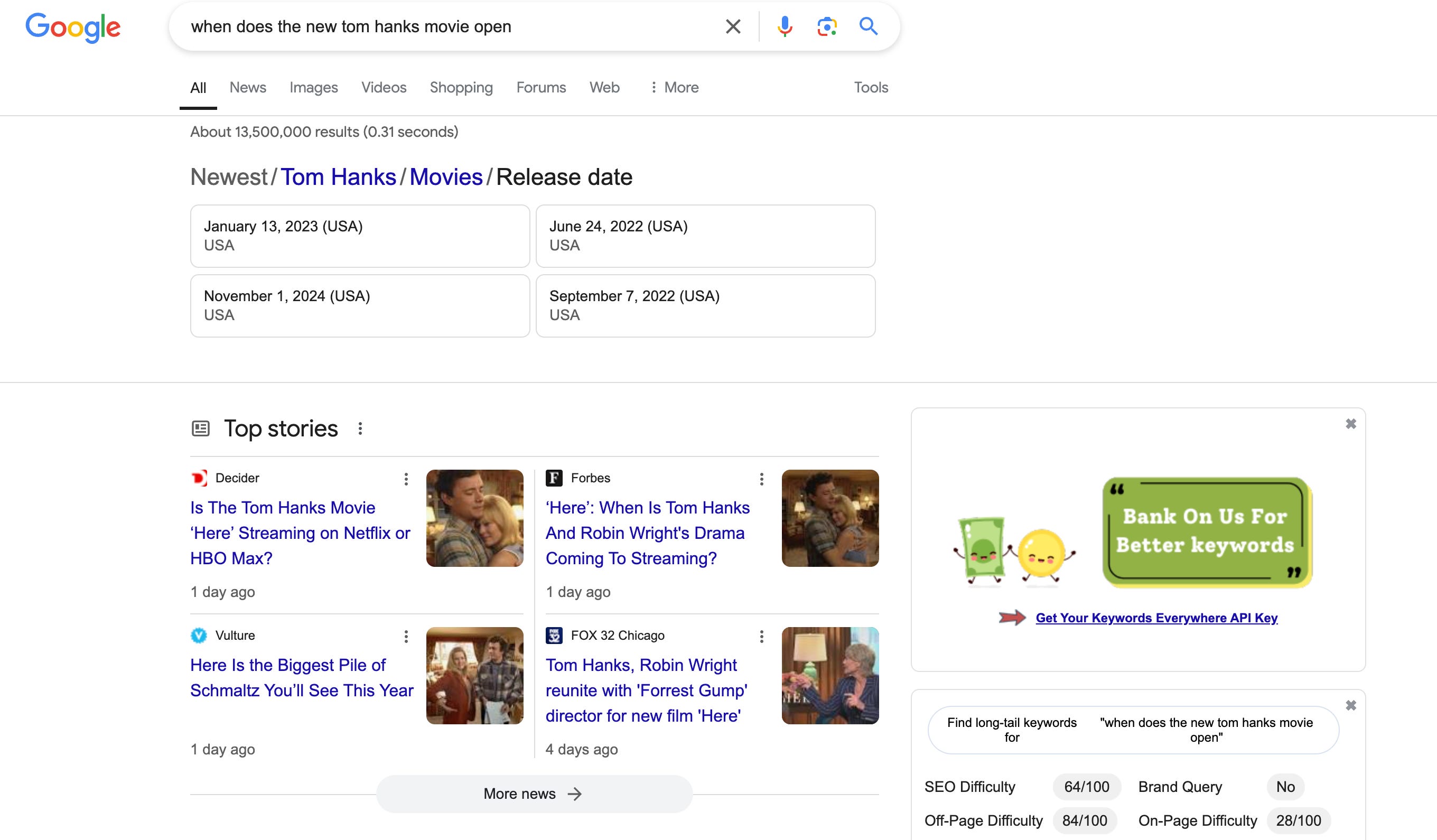Click the blue magnifier search icon
The width and height of the screenshot is (1437, 840).
(868, 26)
